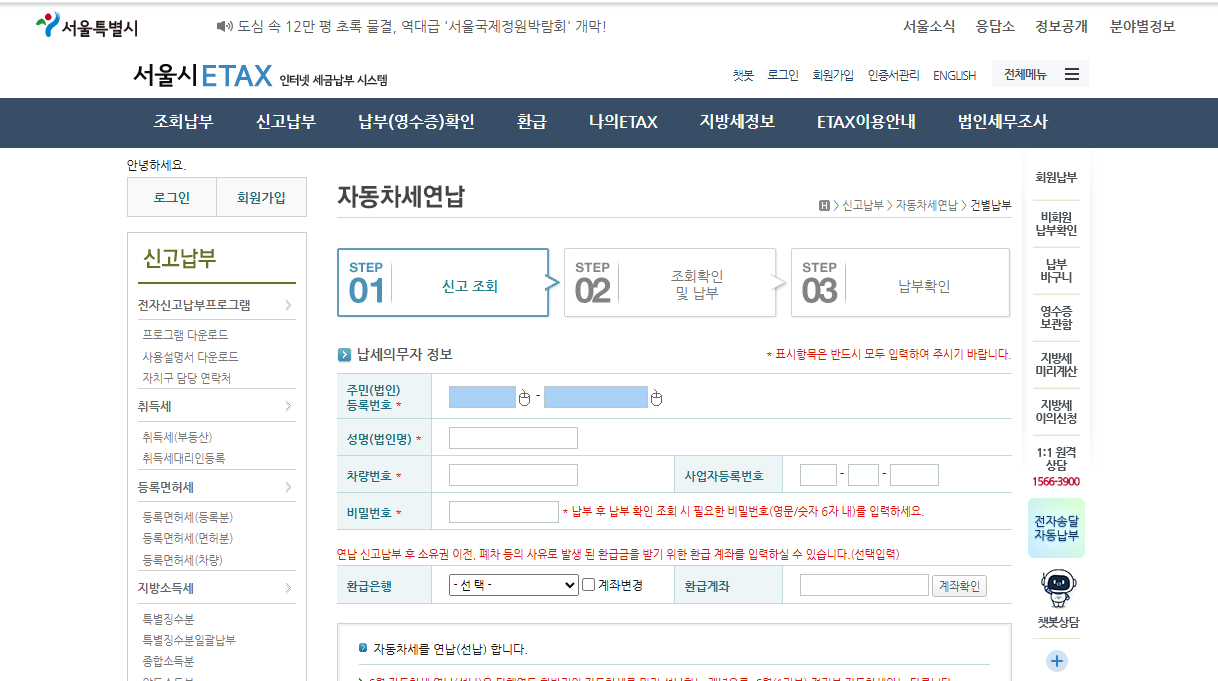Open 프로그램 다운로드 sidebar link

click(185, 334)
